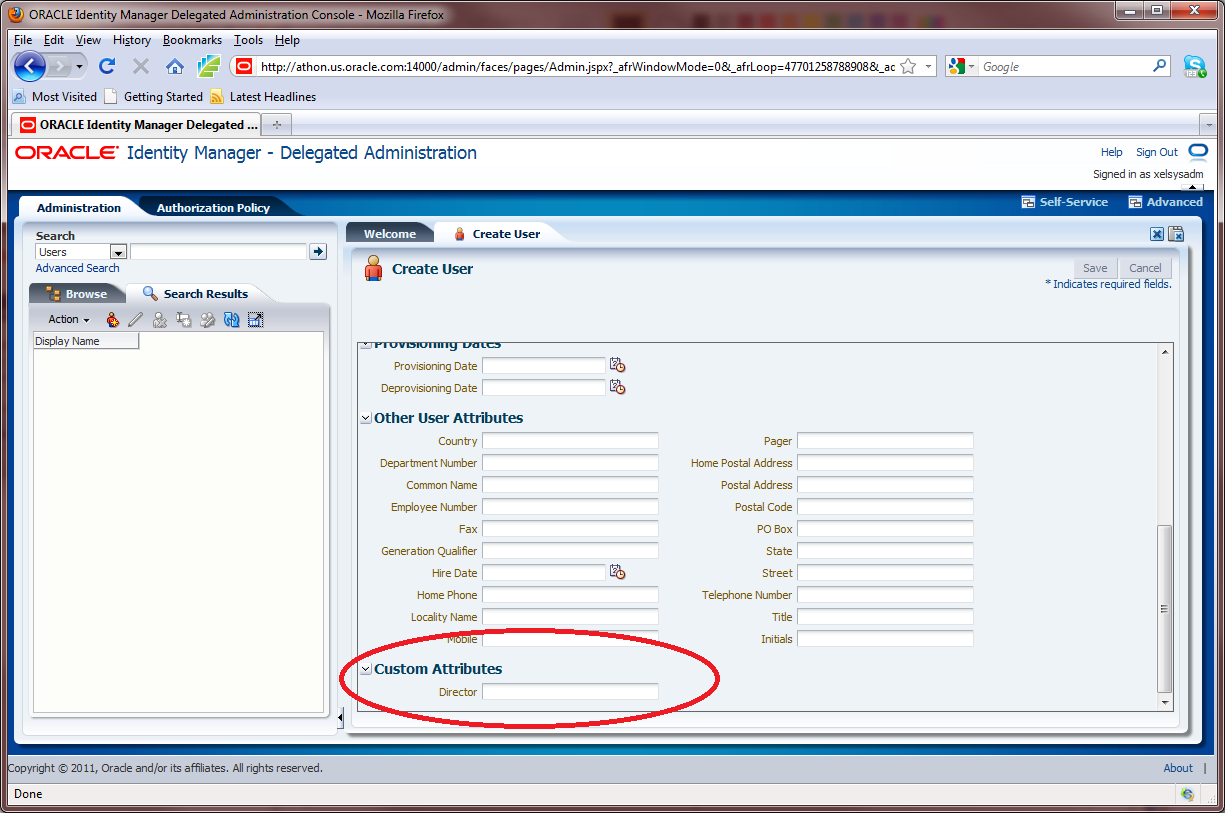The height and width of the screenshot is (813, 1225).
Task: Click the Save button
Action: (x=1095, y=267)
